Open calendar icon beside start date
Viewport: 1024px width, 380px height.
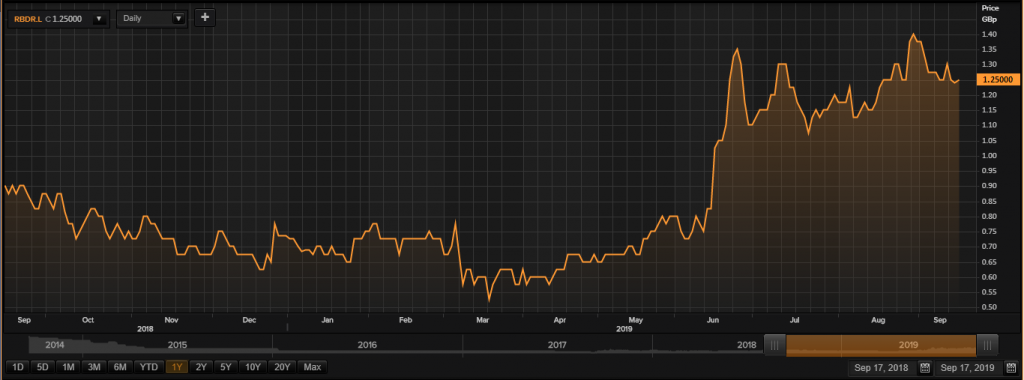click(x=925, y=368)
